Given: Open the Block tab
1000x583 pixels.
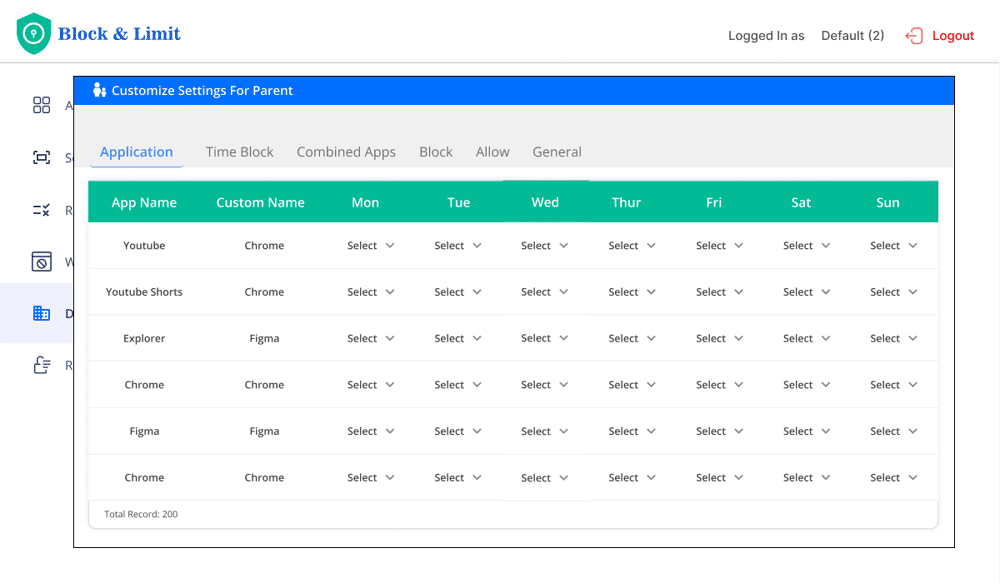Looking at the screenshot, I should (436, 152).
